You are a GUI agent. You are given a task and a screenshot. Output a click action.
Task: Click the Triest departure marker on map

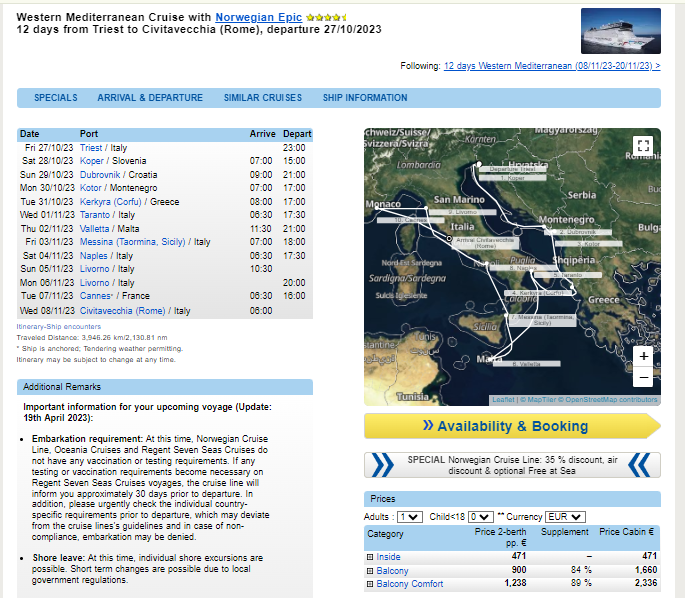click(x=479, y=164)
